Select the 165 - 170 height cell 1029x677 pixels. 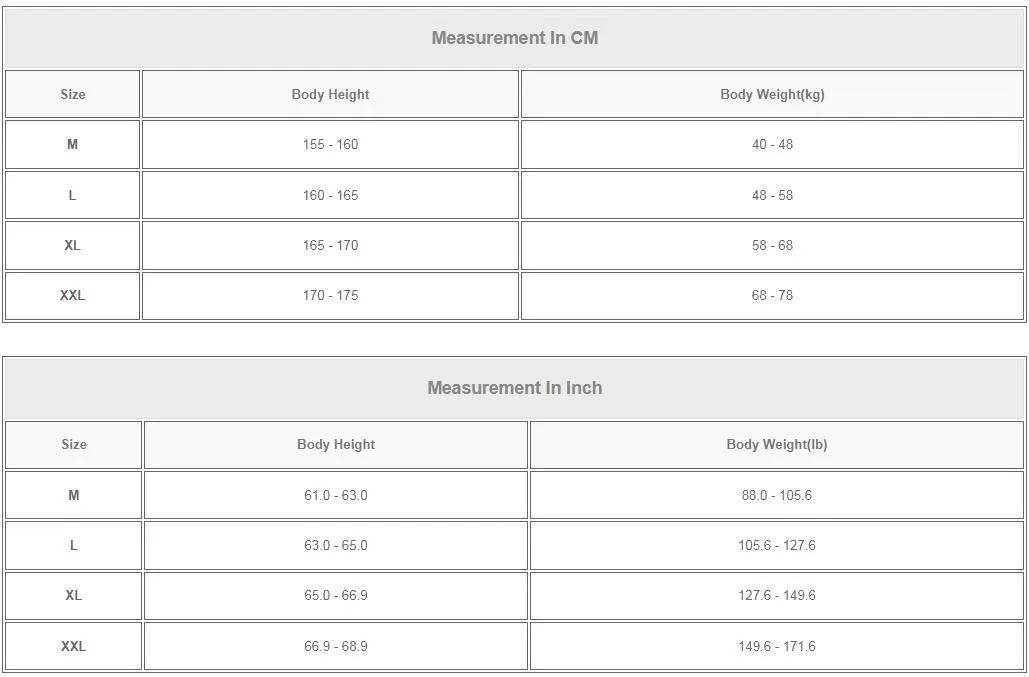tap(330, 246)
